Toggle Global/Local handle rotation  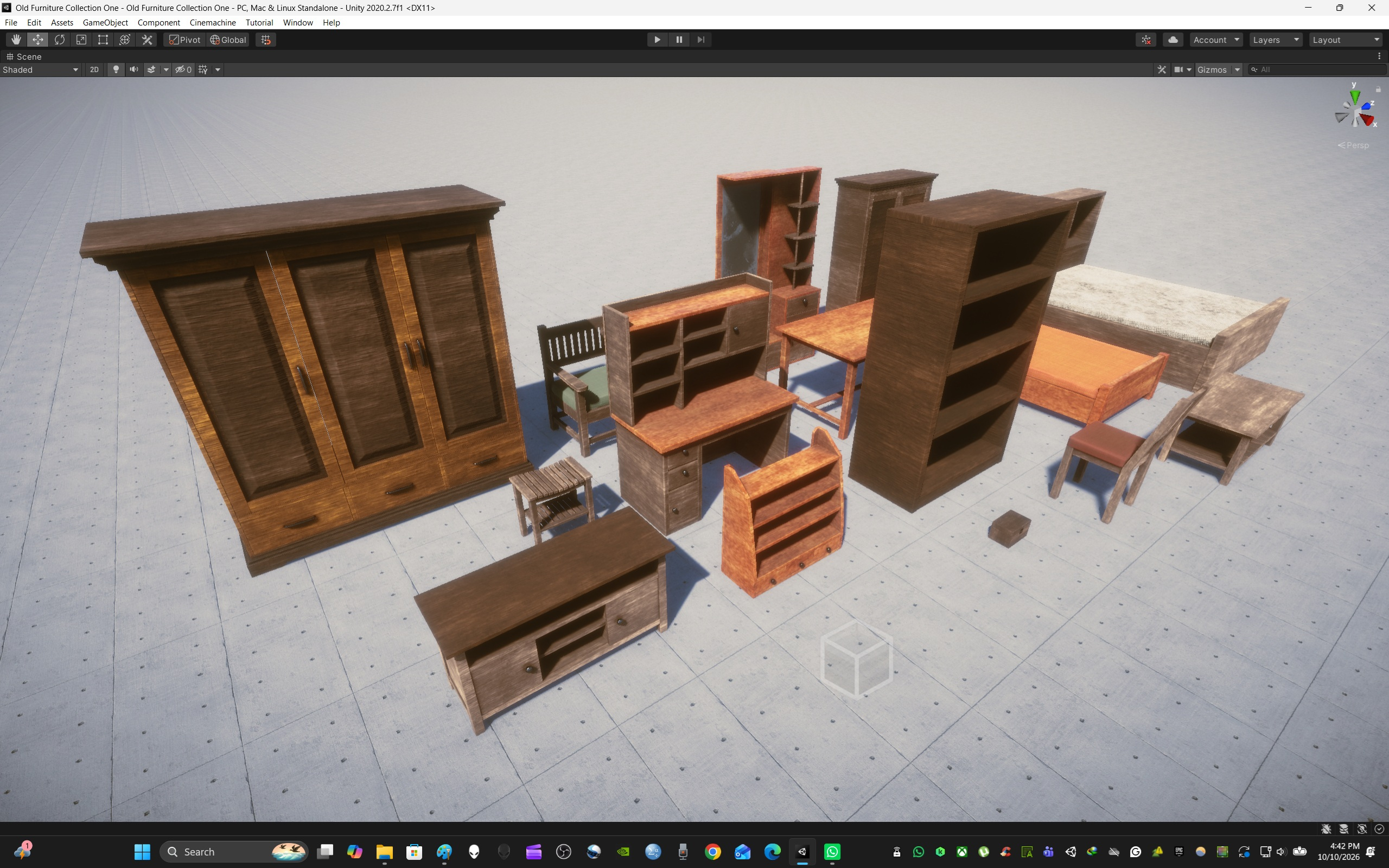pyautogui.click(x=228, y=40)
